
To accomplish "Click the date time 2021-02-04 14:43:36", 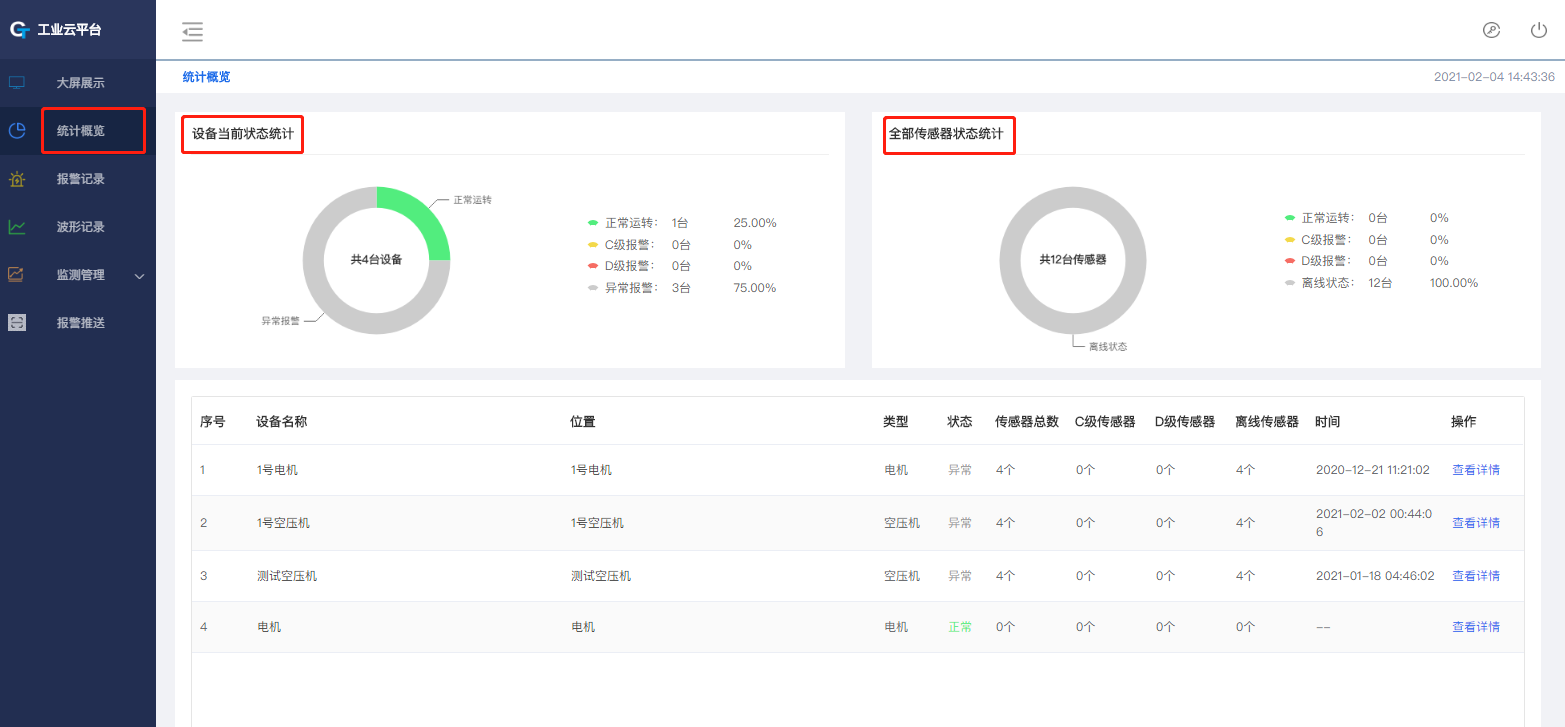I will click(1494, 77).
